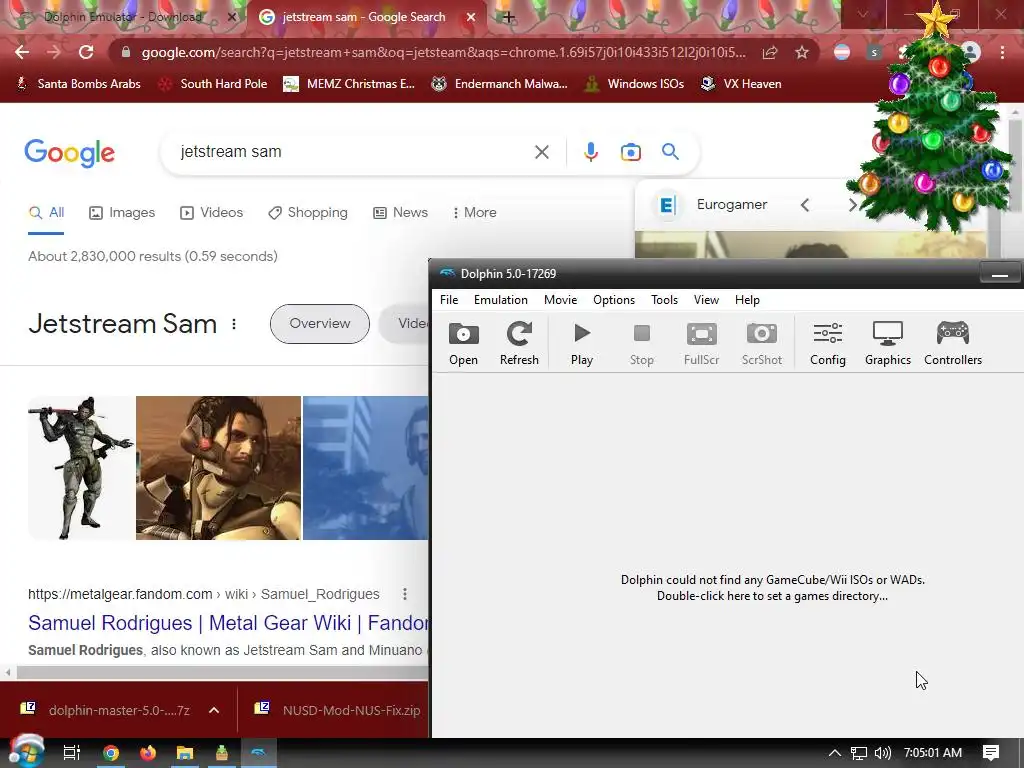Viewport: 1024px width, 768px height.
Task: Close the jetstream sam Google tab
Action: (470, 17)
